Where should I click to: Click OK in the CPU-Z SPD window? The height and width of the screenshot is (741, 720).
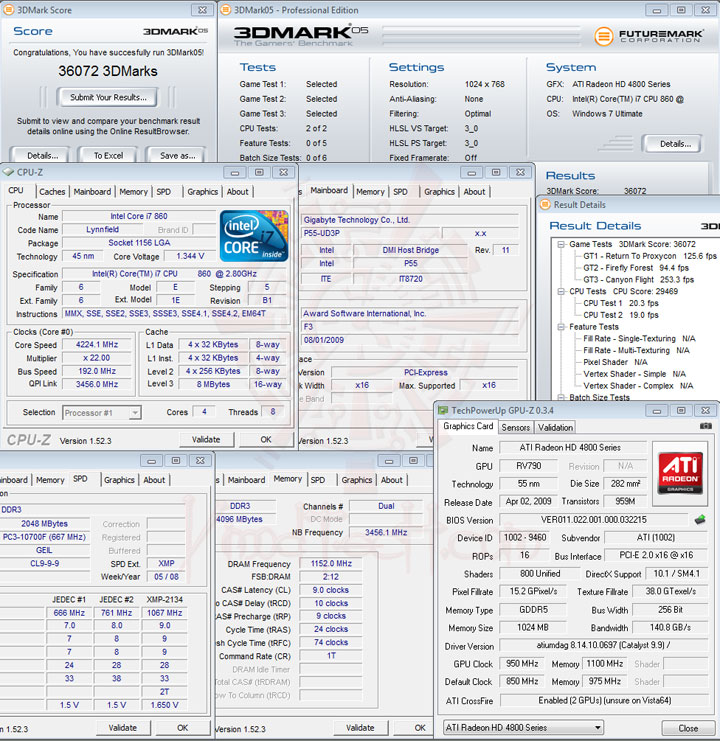pos(182,728)
